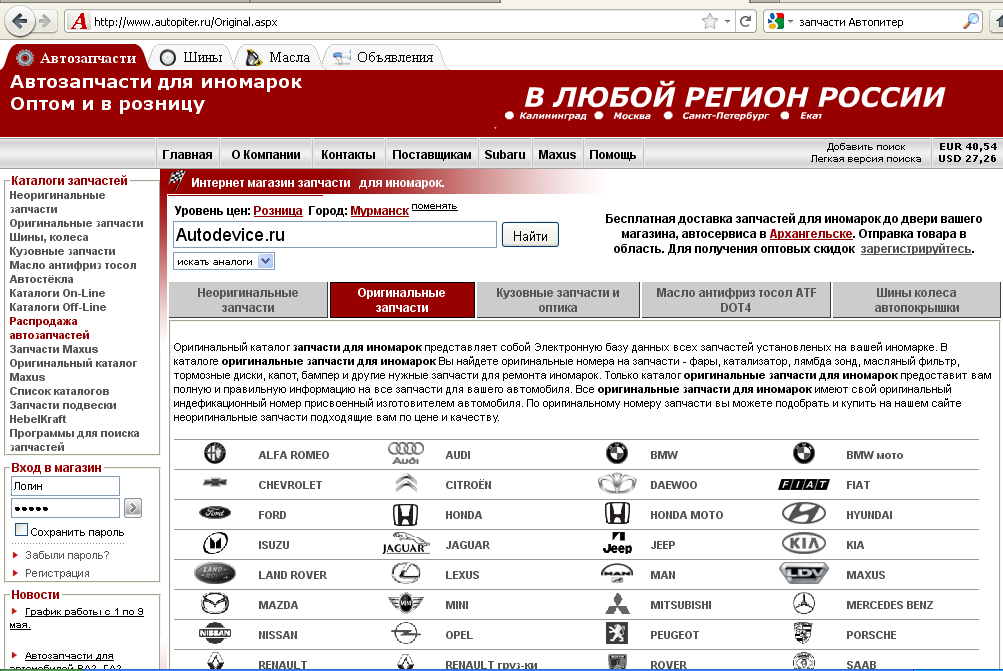
Task: Enable the Сохранить пароль checkbox
Action: click(x=21, y=530)
